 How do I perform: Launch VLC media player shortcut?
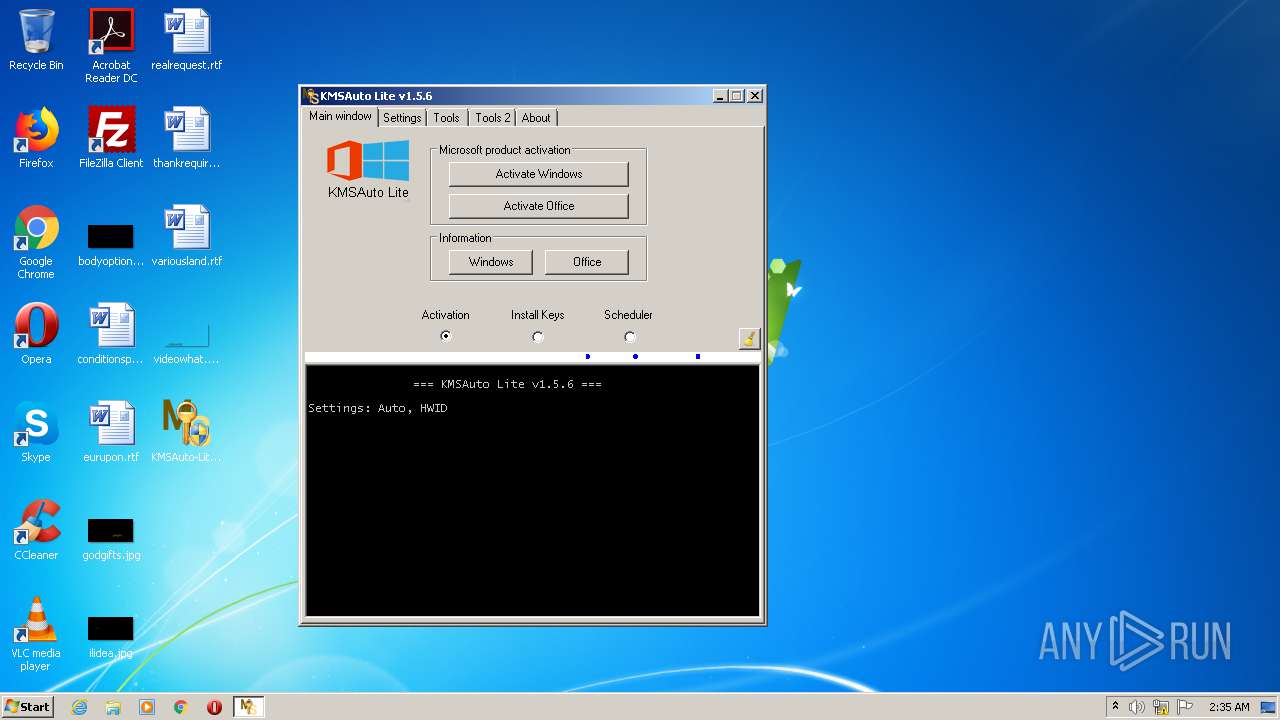[36, 634]
